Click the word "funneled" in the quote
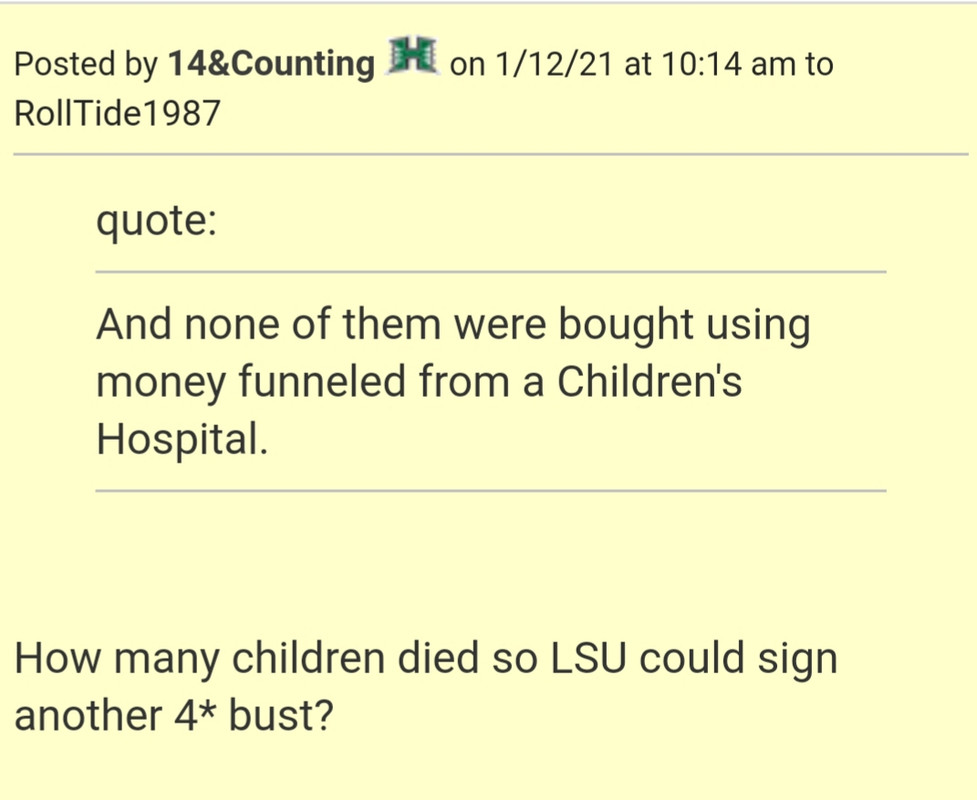Screen dimensions: 977x800 (322, 382)
